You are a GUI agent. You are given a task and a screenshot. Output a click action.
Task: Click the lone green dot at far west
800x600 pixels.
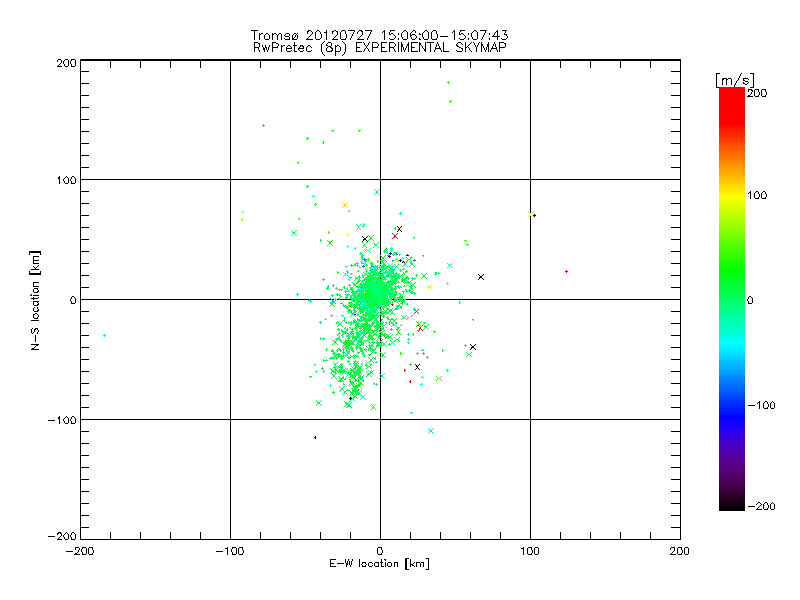click(105, 335)
